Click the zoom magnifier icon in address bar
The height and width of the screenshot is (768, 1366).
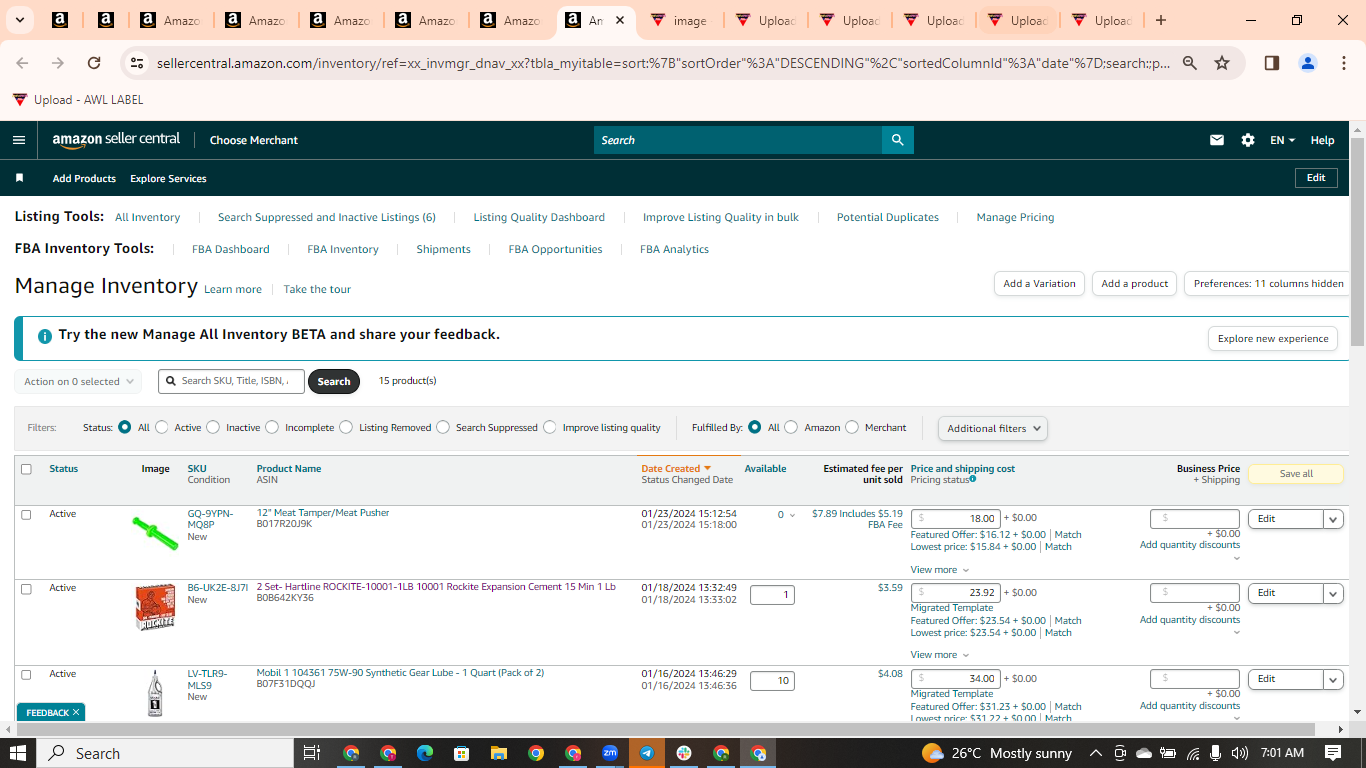1190,63
